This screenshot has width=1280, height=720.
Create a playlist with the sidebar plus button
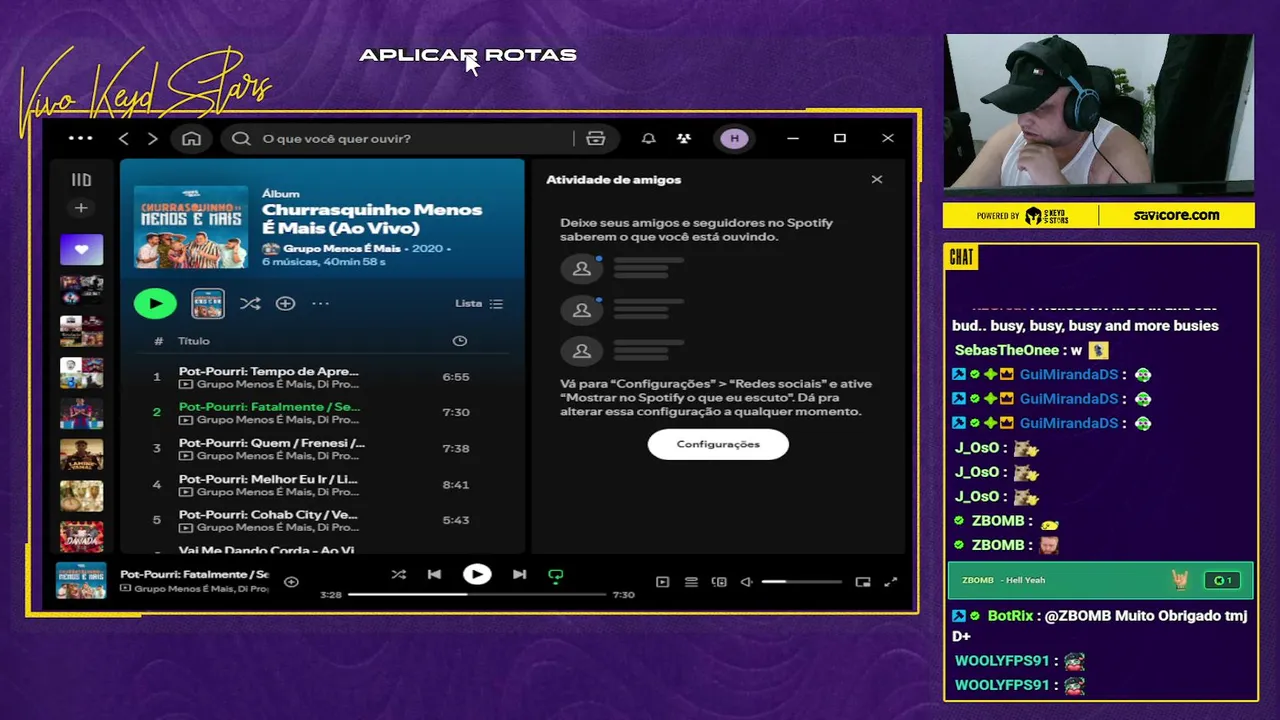pos(81,208)
